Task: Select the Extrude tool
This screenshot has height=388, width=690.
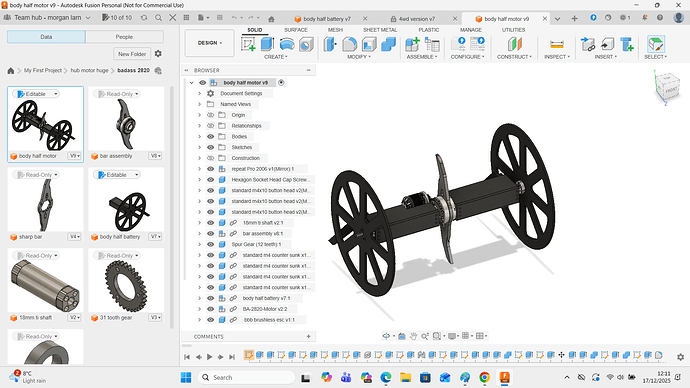Action: (x=267, y=44)
